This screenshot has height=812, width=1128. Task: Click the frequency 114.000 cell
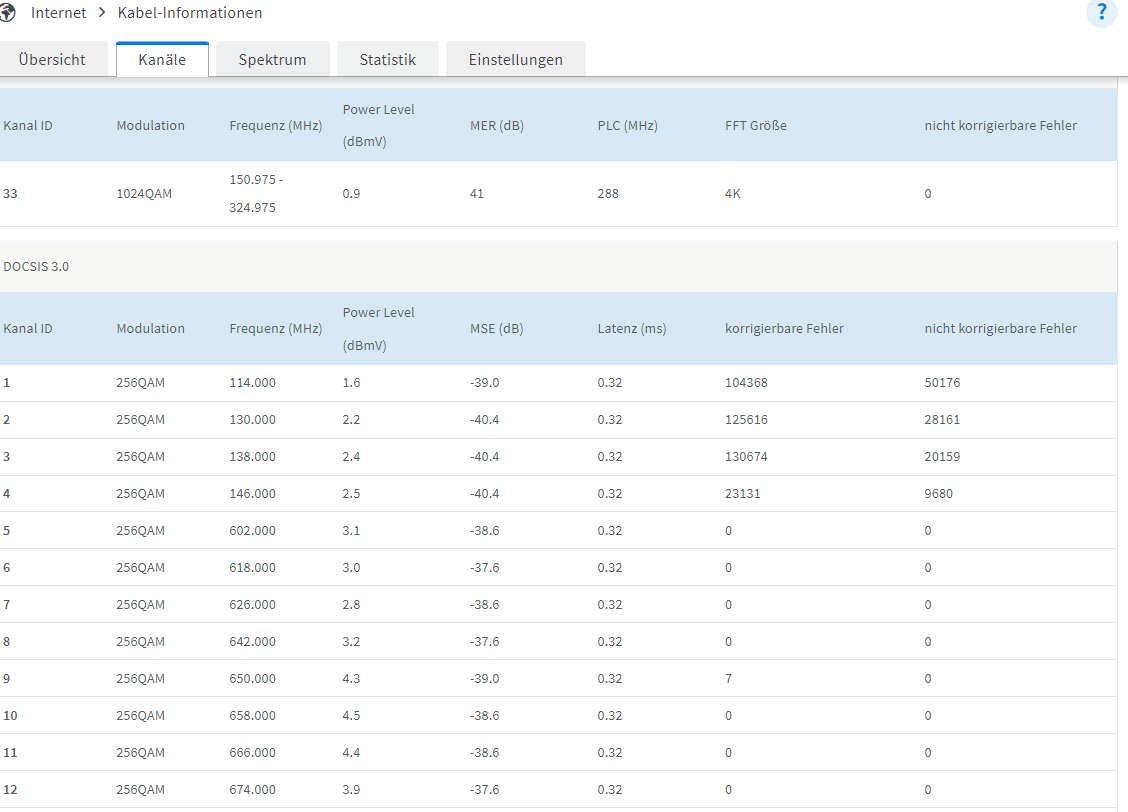tap(253, 383)
